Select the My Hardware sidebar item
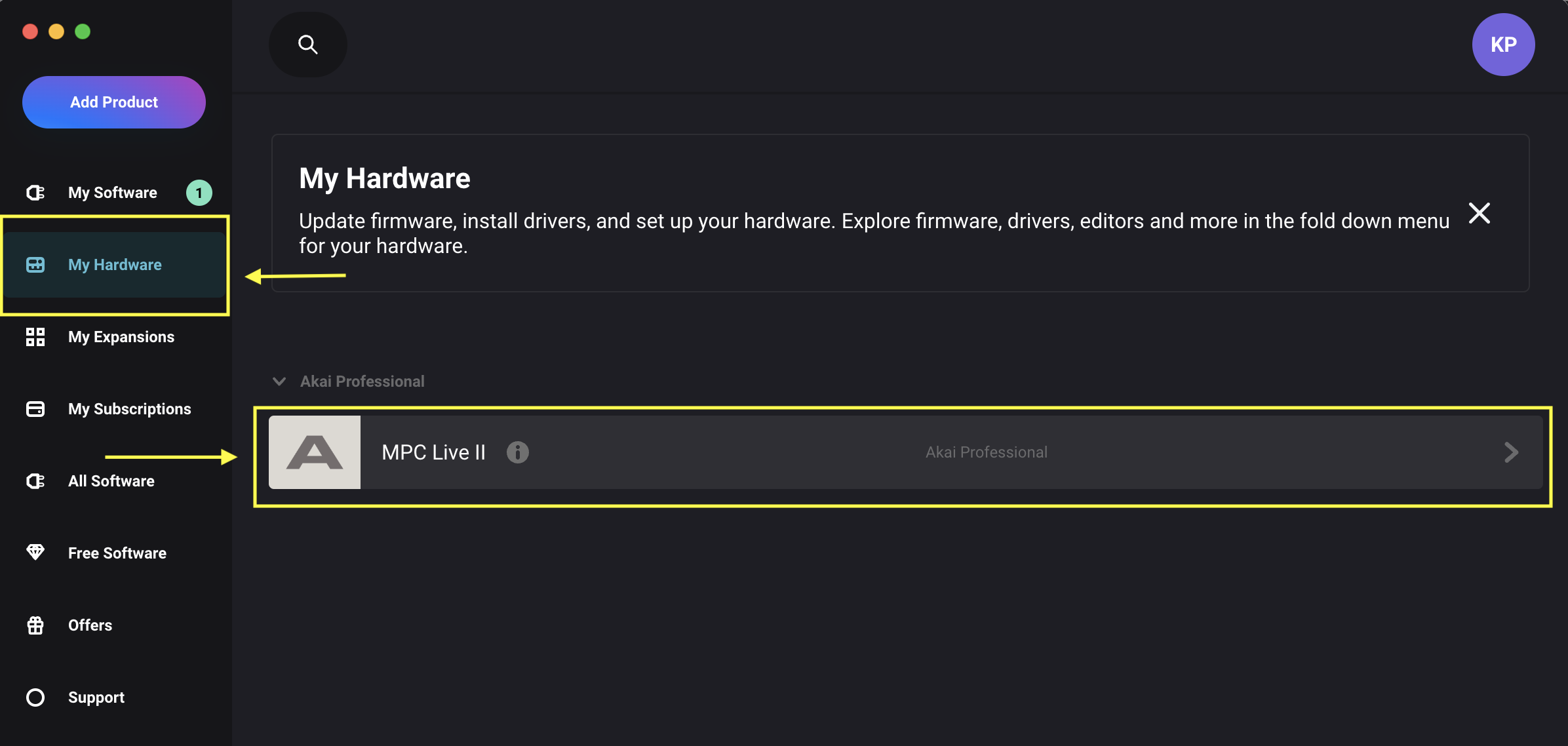Screen dimensions: 1568x746 click(115, 265)
